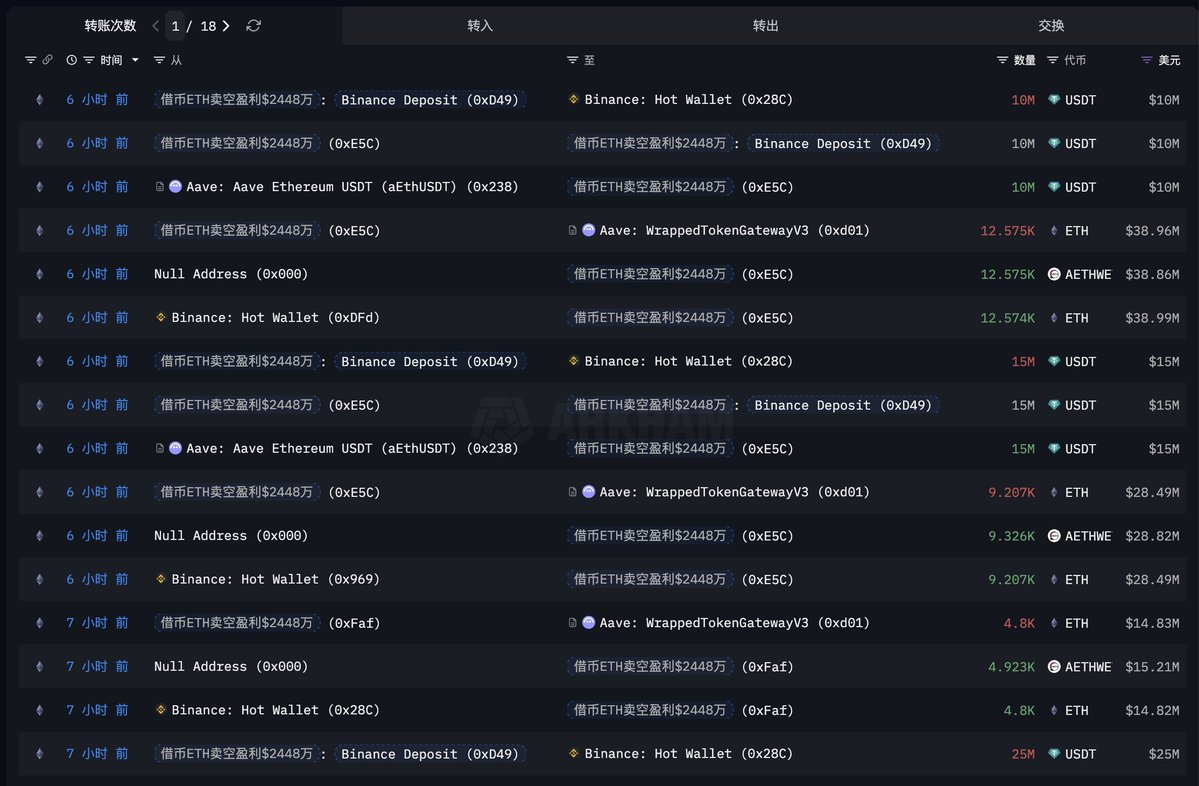Viewport: 1199px width, 786px height.
Task: Select the 交换 tab
Action: pyautogui.click(x=1051, y=26)
